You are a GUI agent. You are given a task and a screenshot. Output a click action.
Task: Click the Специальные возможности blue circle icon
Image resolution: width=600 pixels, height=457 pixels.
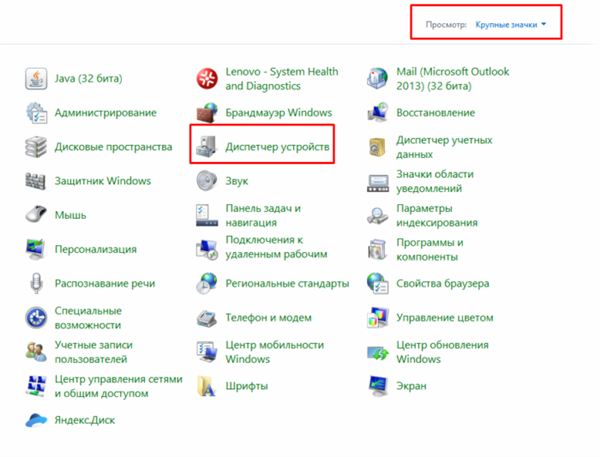pos(36,318)
